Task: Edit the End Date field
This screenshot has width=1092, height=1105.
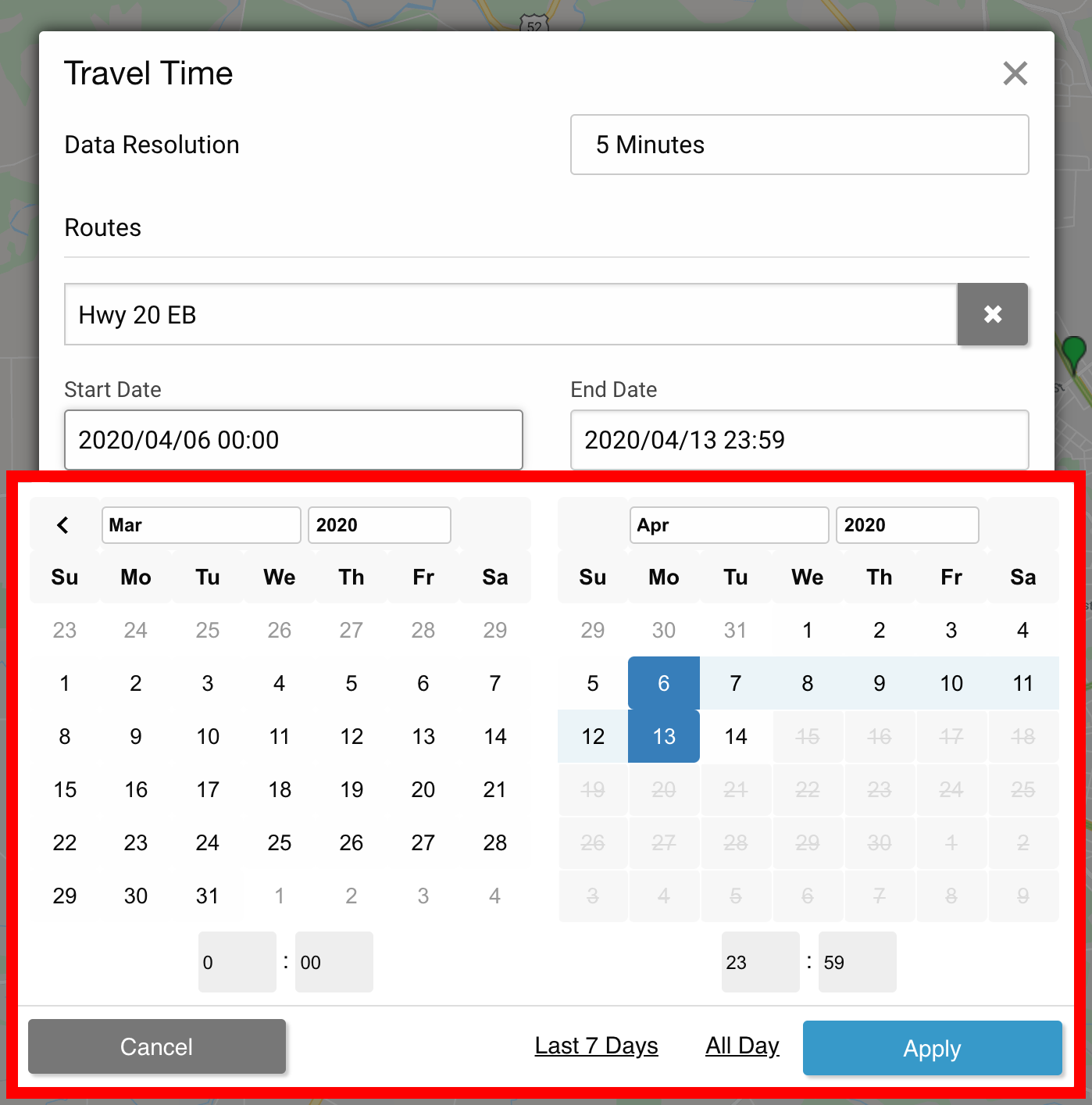Action: pos(798,439)
